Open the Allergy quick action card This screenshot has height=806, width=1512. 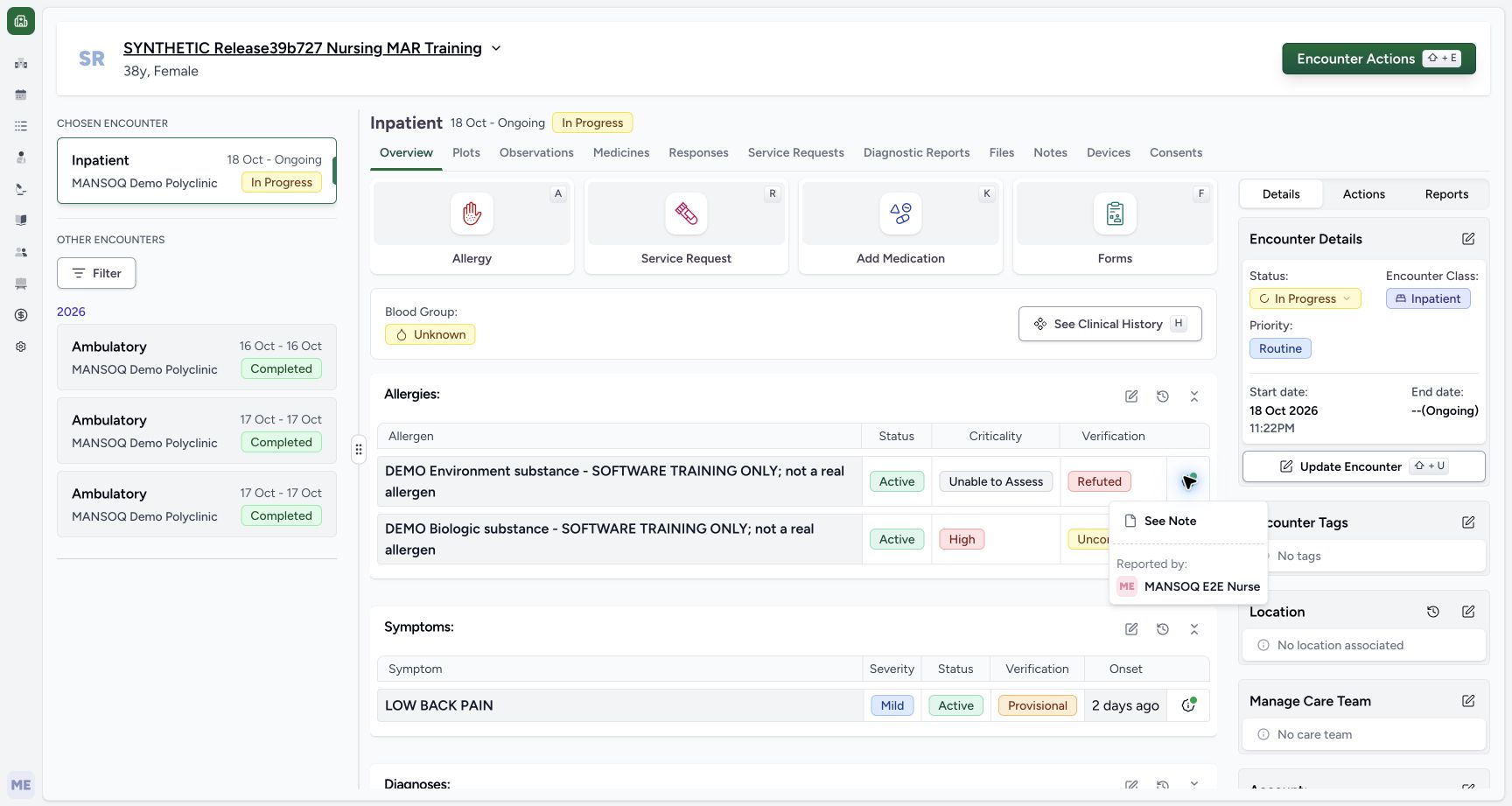[472, 228]
